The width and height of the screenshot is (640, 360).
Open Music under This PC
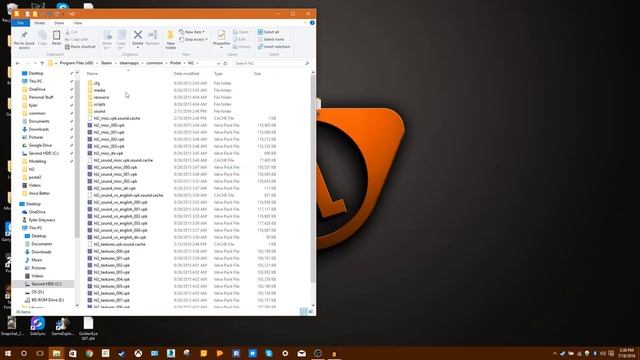tap(37, 260)
